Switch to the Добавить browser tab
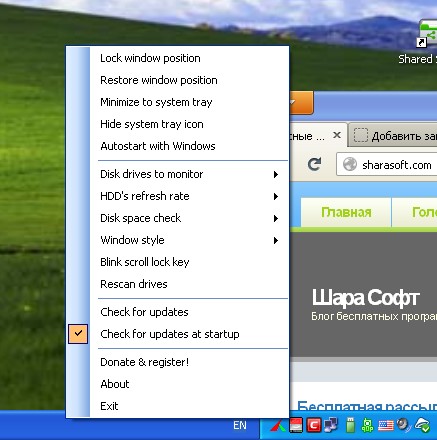The width and height of the screenshot is (437, 440). (393, 135)
